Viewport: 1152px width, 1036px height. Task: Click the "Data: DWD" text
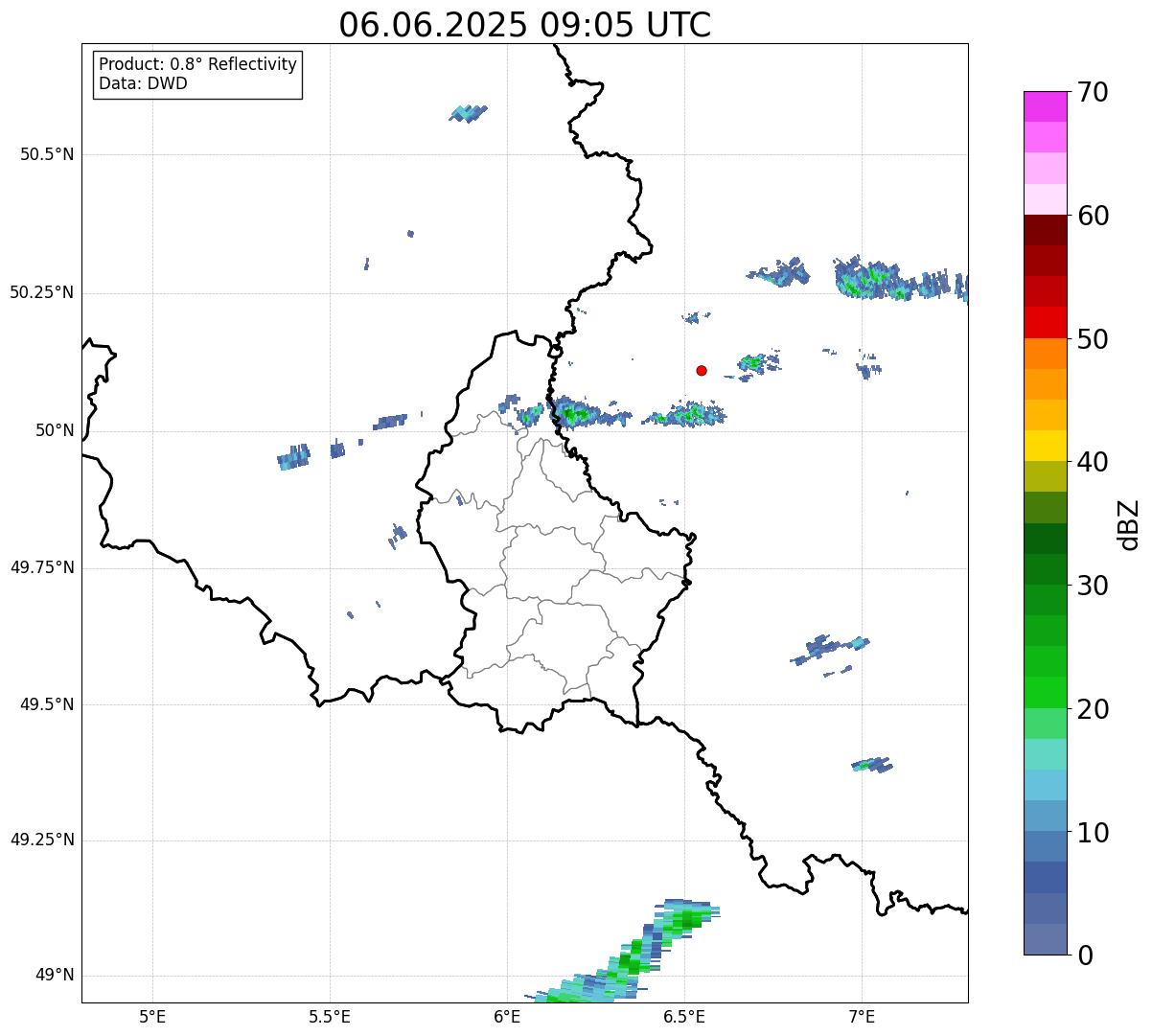click(x=143, y=83)
